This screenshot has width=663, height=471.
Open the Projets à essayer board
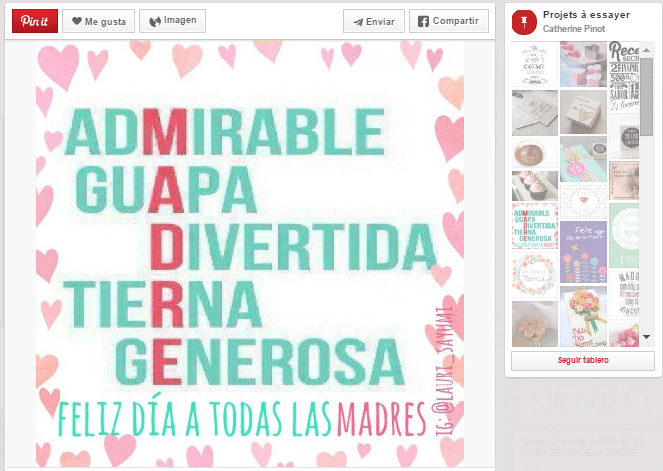point(586,16)
